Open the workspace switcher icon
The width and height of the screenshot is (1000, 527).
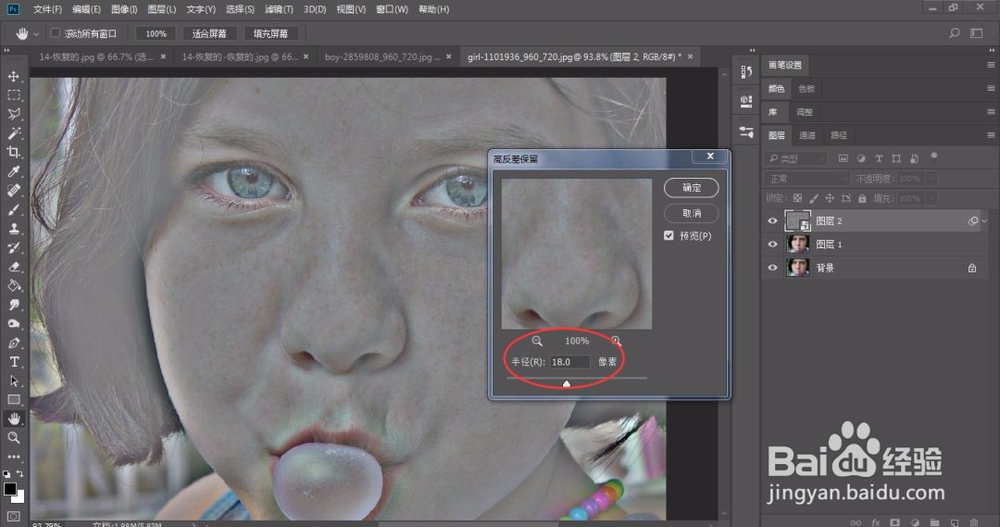[x=976, y=33]
